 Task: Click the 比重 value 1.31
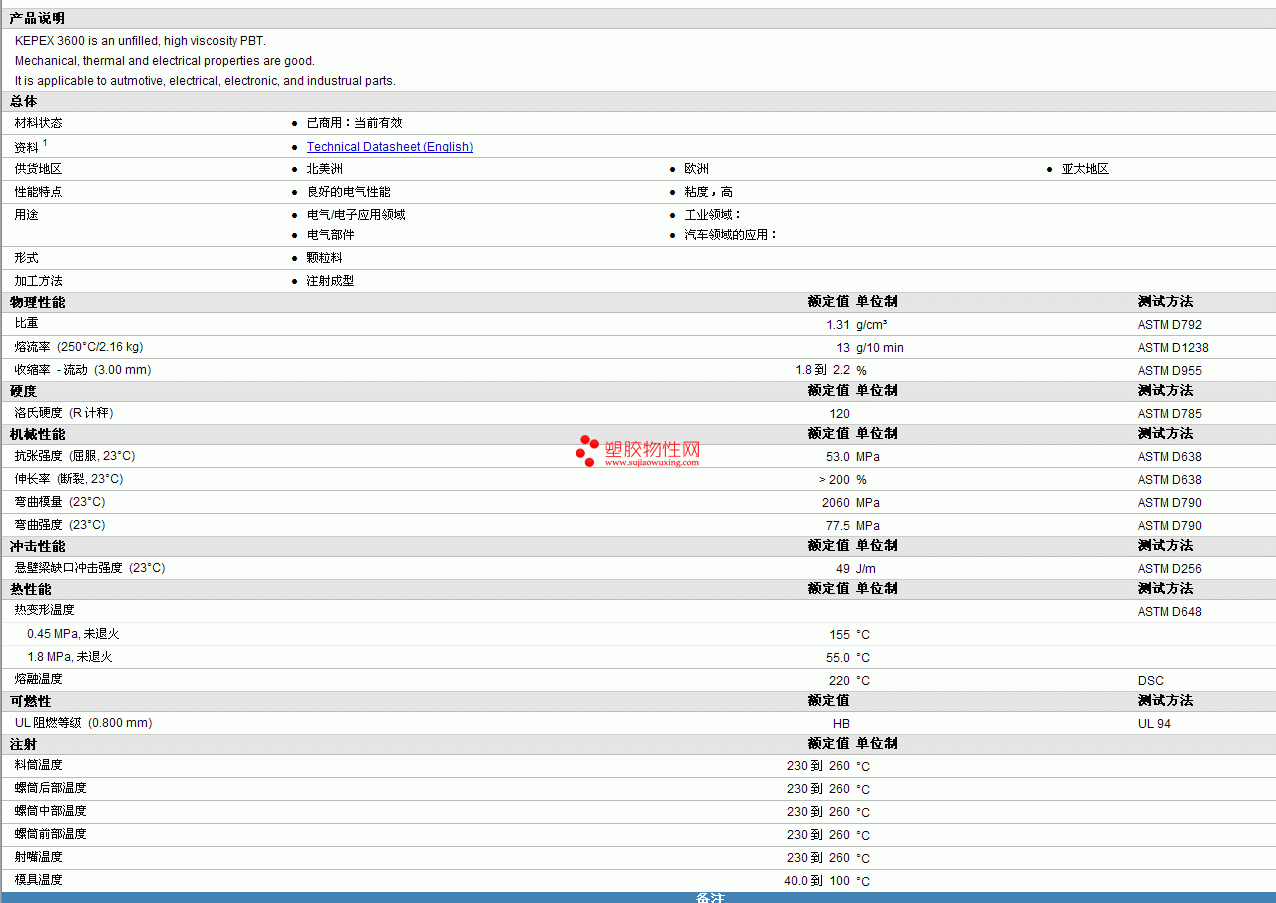[x=838, y=325]
